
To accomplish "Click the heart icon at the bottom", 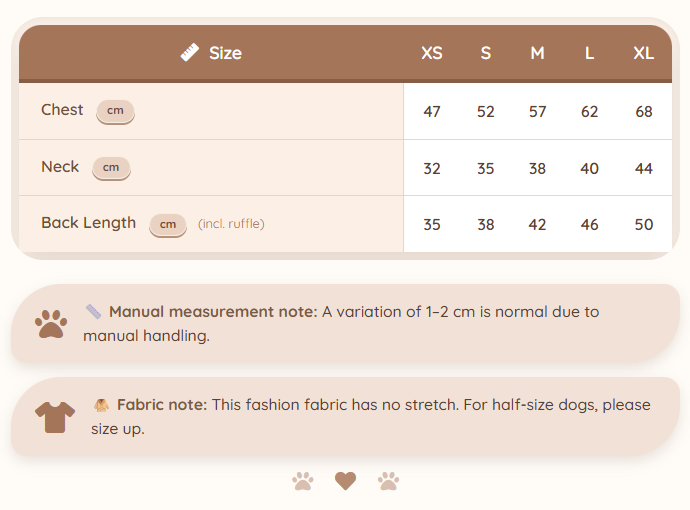I will click(345, 481).
